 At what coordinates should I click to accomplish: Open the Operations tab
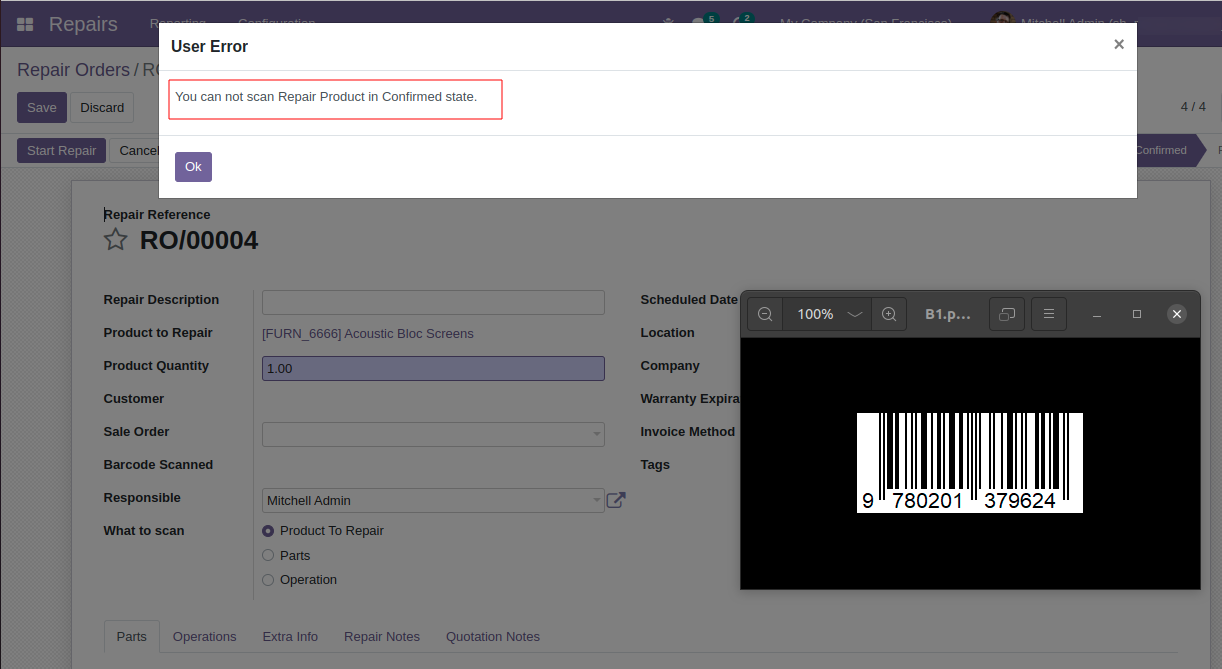205,637
